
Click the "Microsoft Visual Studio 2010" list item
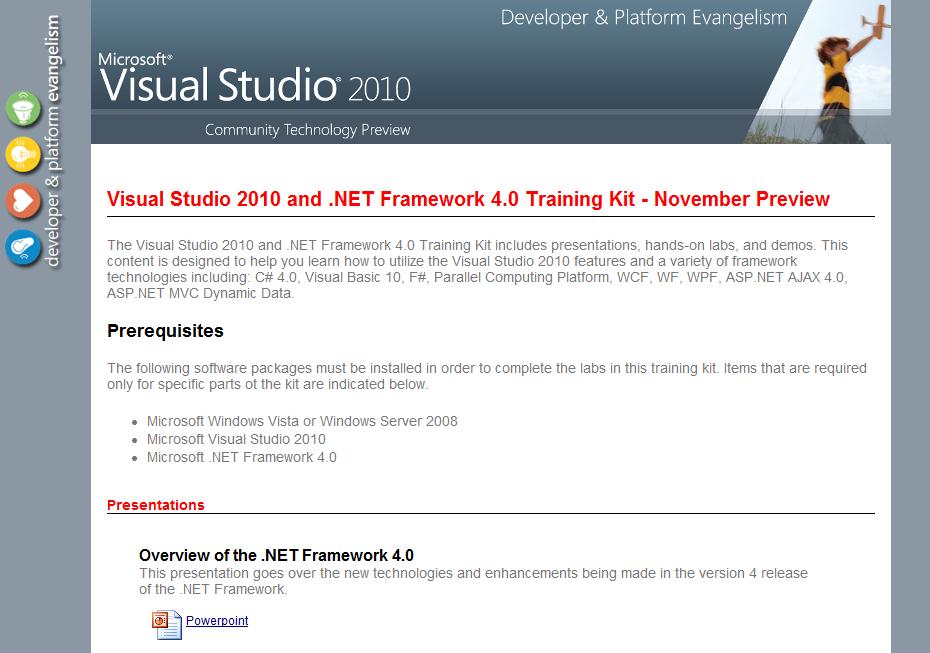pos(236,439)
